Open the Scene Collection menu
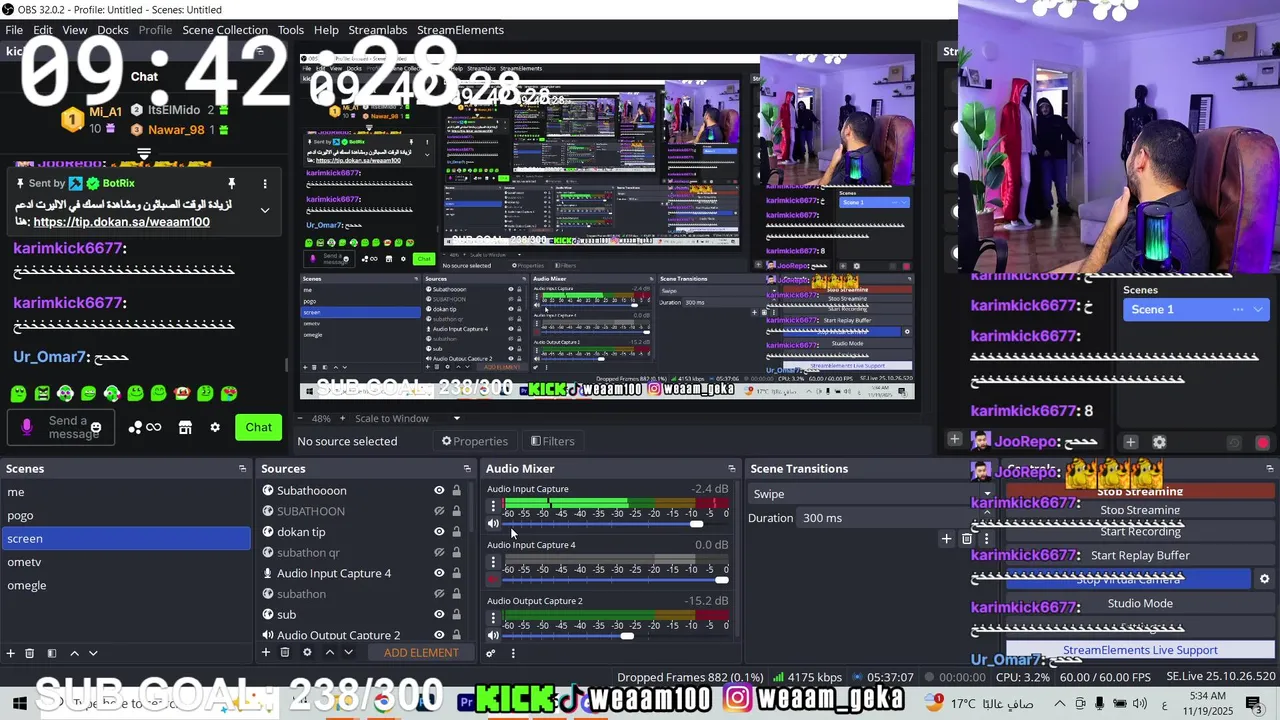Screen dimensions: 1280x720 pyautogui.click(x=225, y=30)
